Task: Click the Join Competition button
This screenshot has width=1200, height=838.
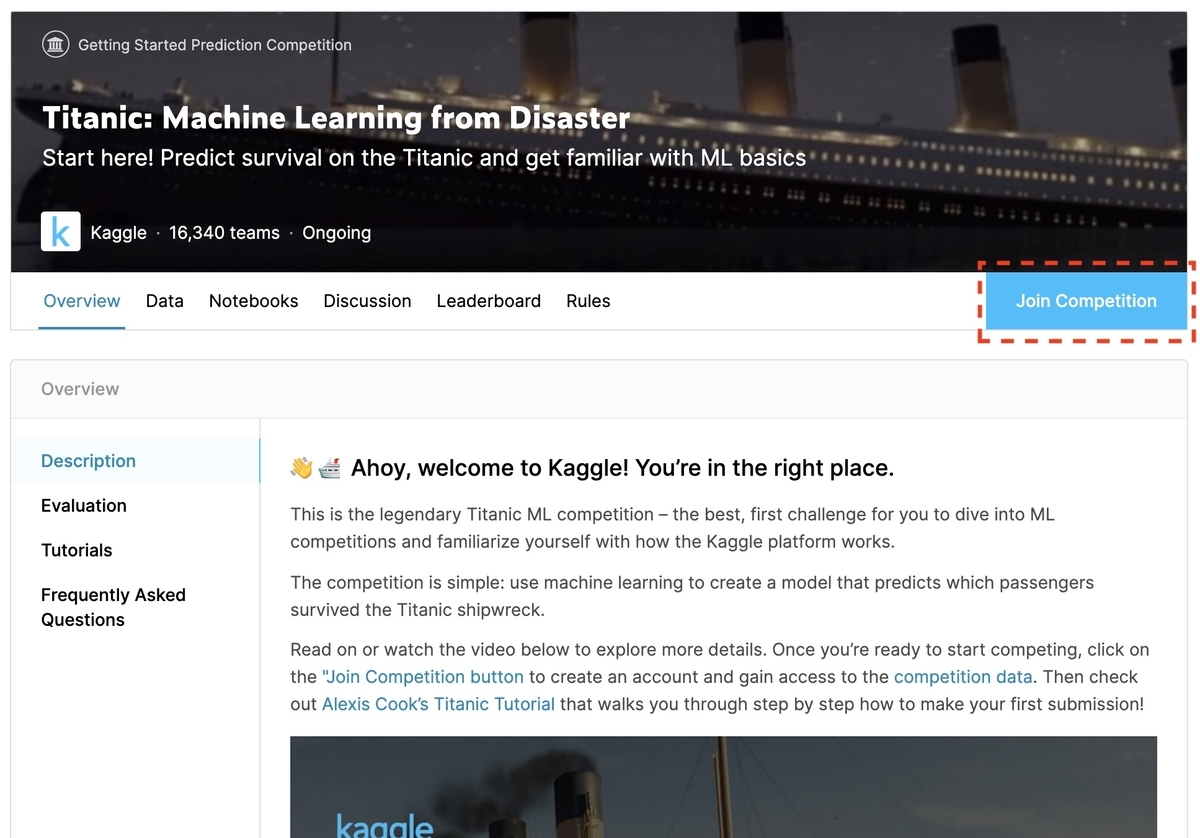Action: 1086,301
